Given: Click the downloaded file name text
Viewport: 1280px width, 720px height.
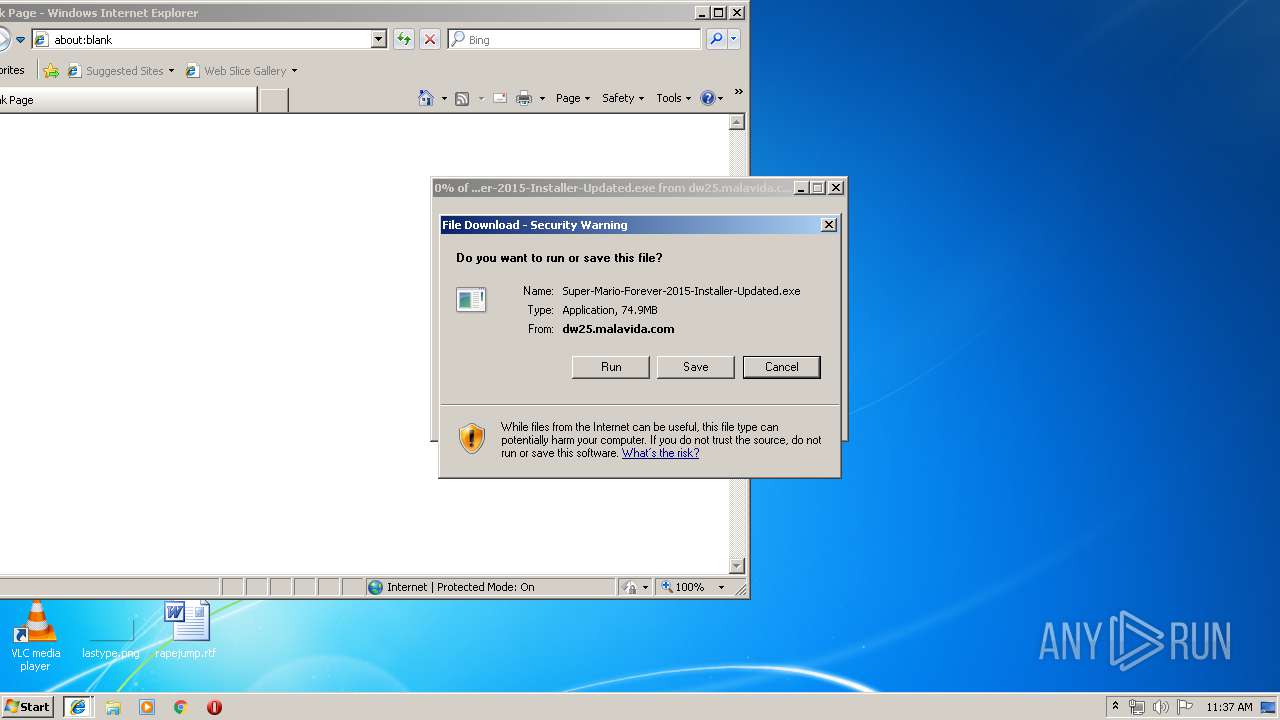Looking at the screenshot, I should pos(681,291).
